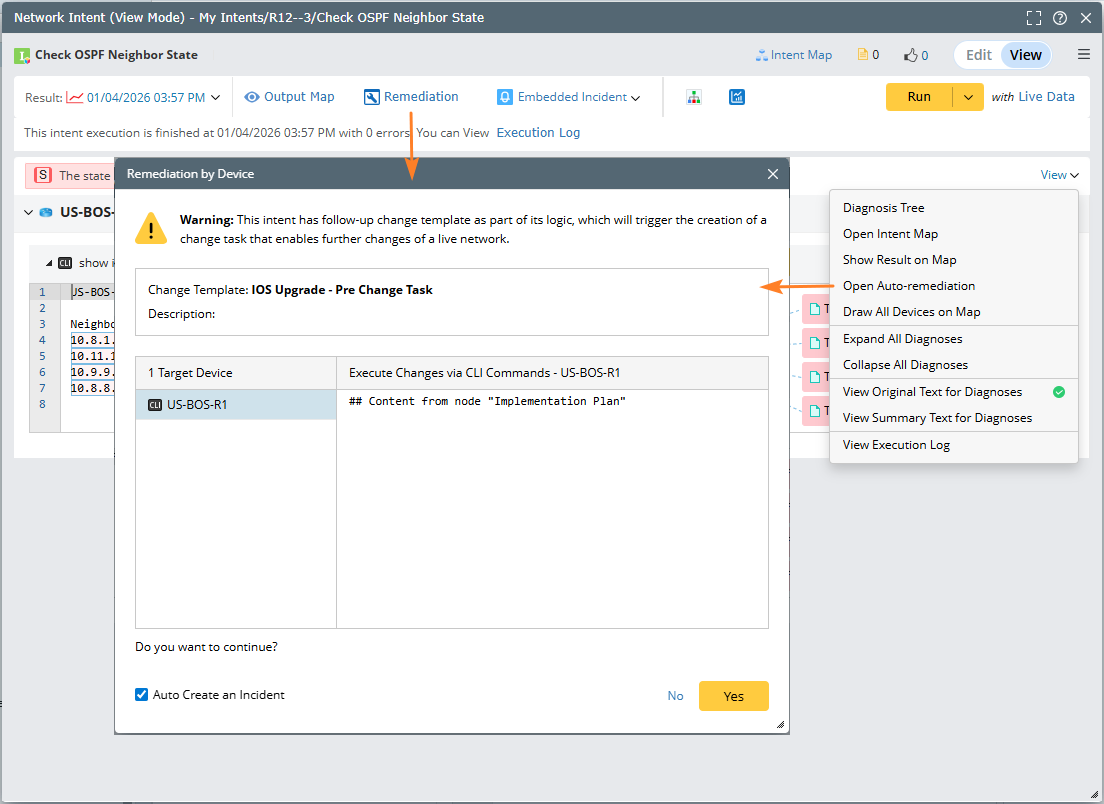Viewport: 1104px width, 804px height.
Task: Uncheck Auto Create an Incident
Action: pos(142,694)
